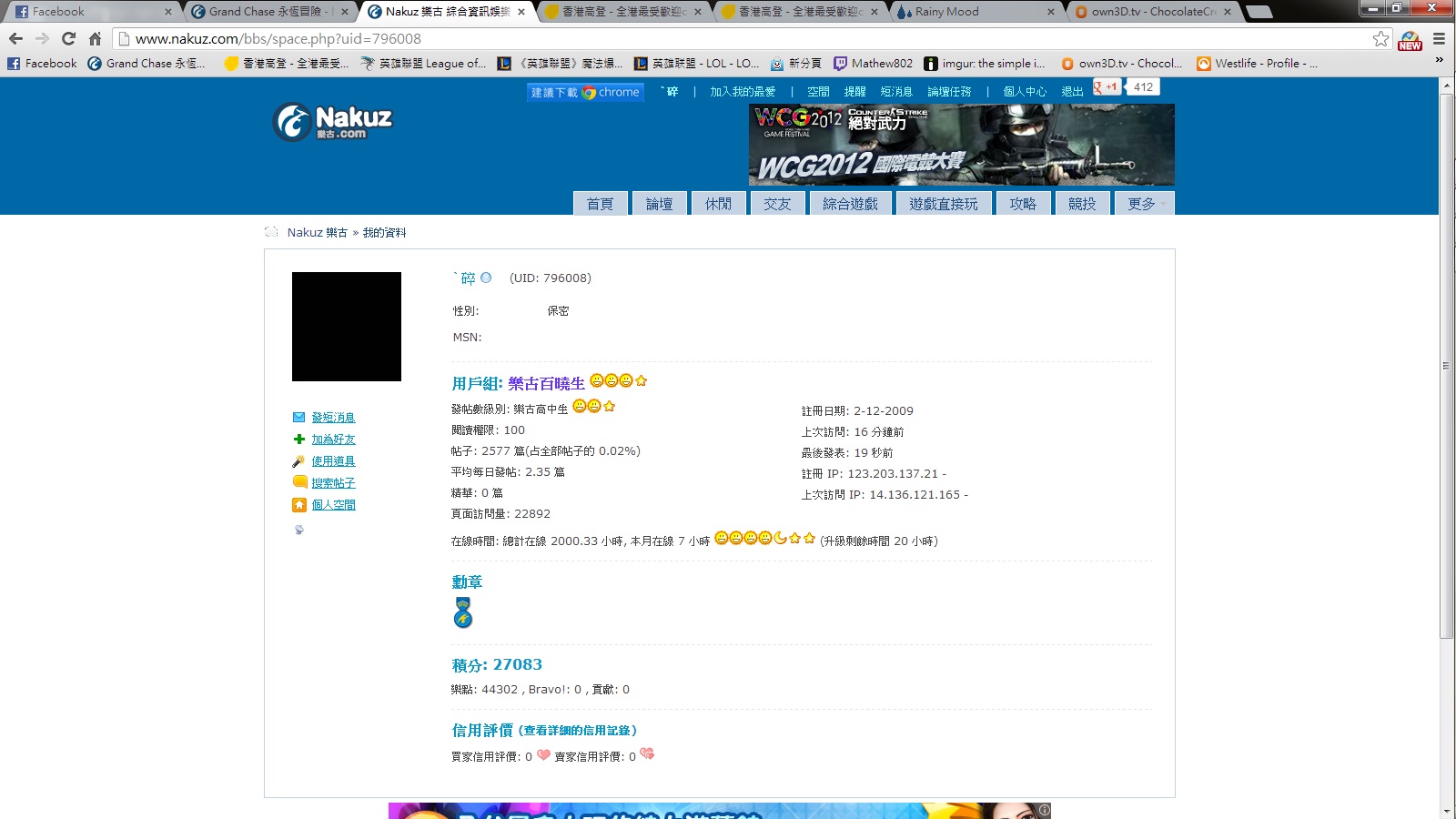Click the Google +1 button

1107,87
